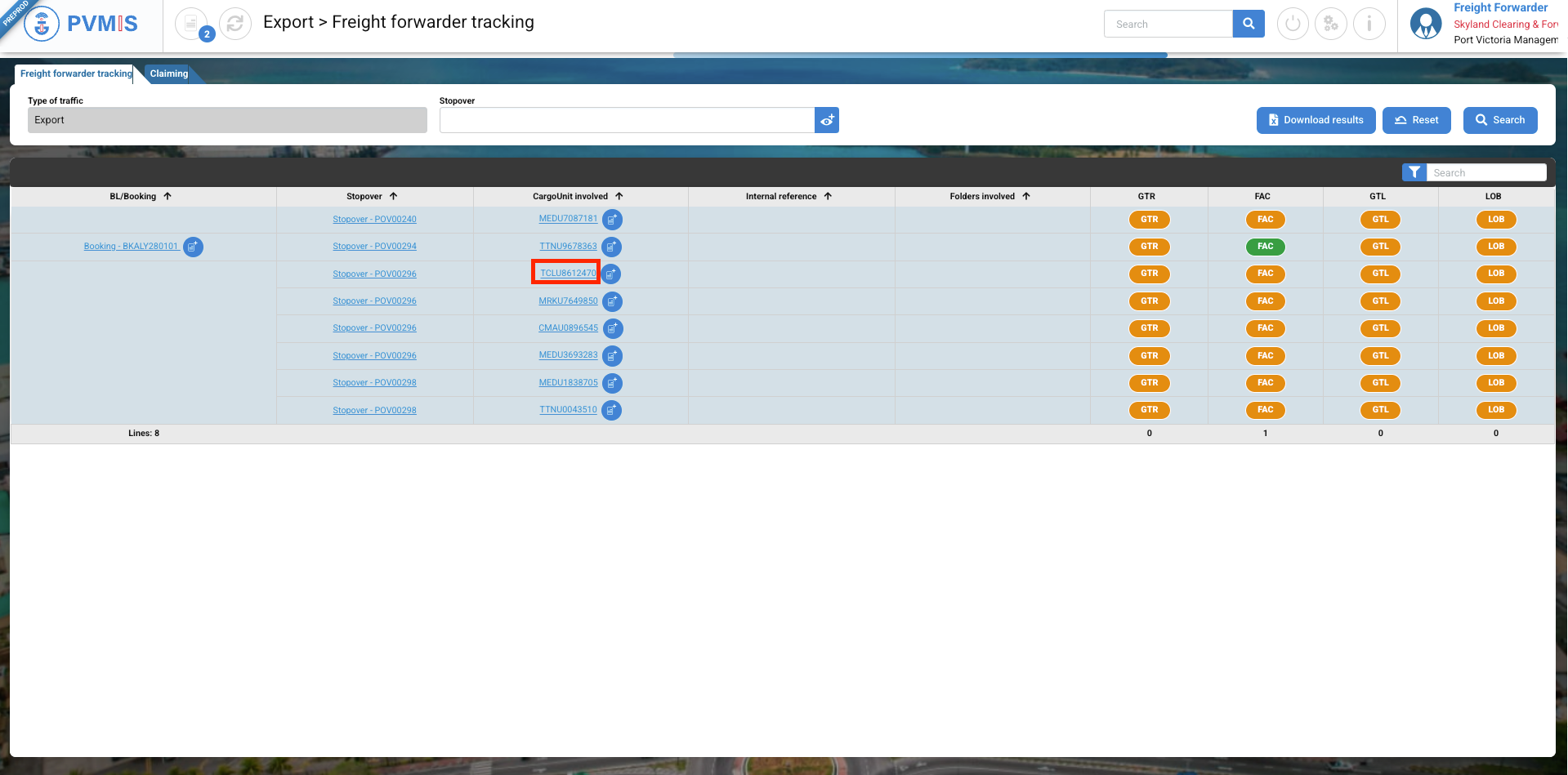This screenshot has height=775, width=1568.
Task: Select the Freight forwarder tracking tab
Action: [x=76, y=73]
